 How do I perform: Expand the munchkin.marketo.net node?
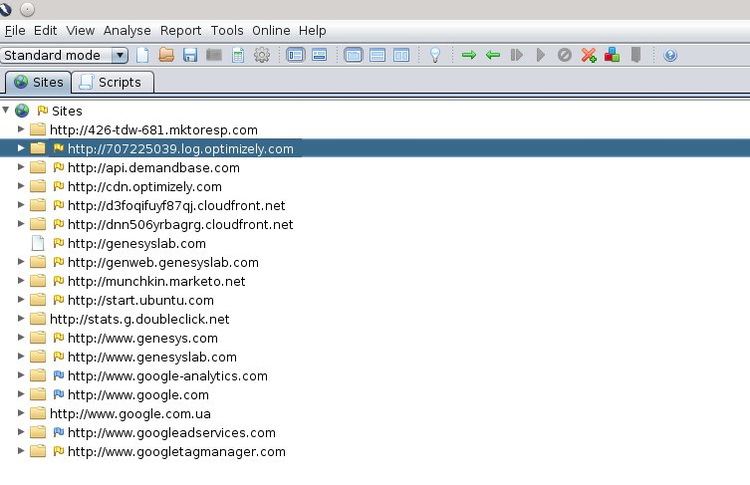click(x=21, y=280)
